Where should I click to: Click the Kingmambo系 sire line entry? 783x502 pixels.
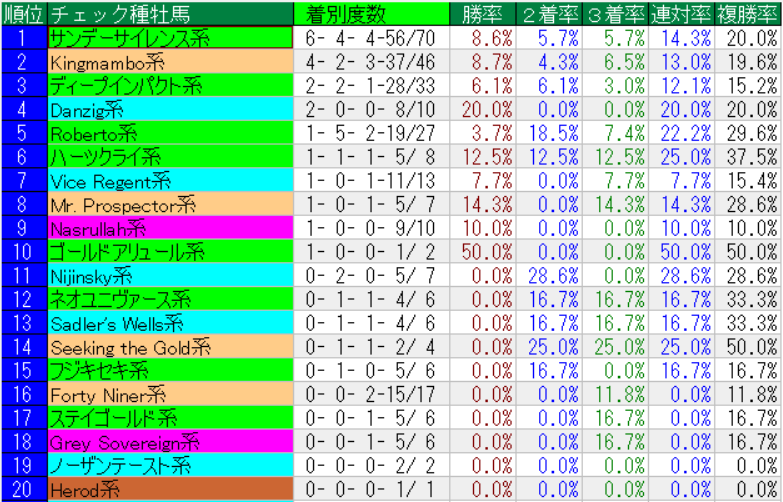click(170, 61)
